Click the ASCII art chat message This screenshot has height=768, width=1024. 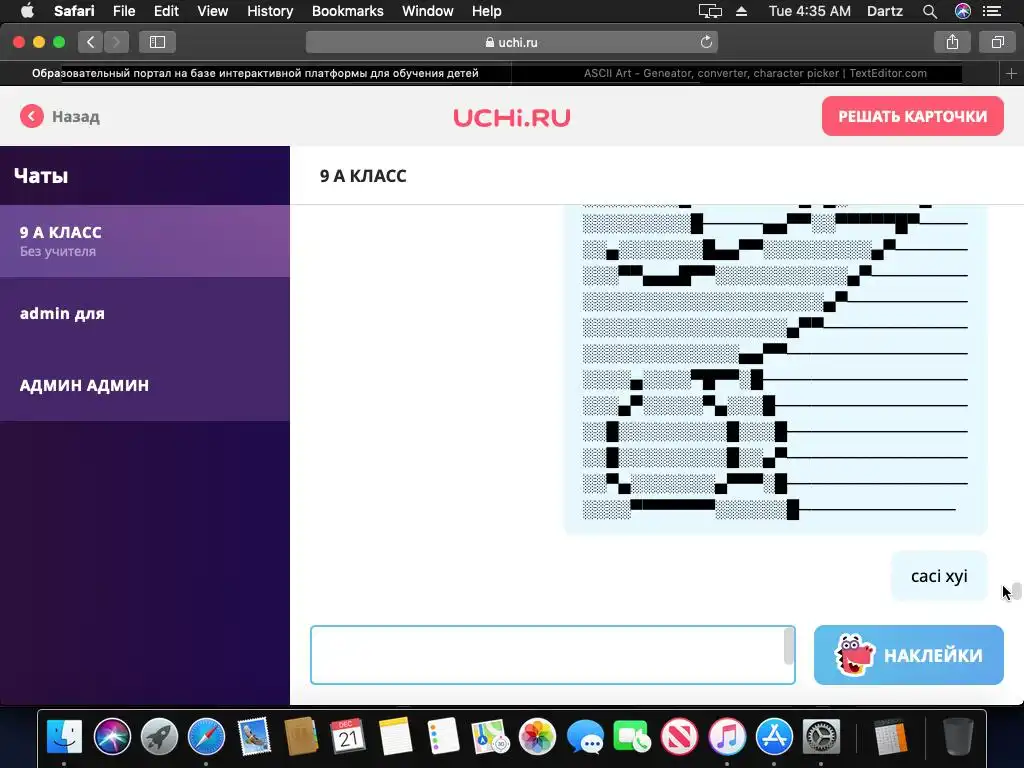click(x=775, y=369)
